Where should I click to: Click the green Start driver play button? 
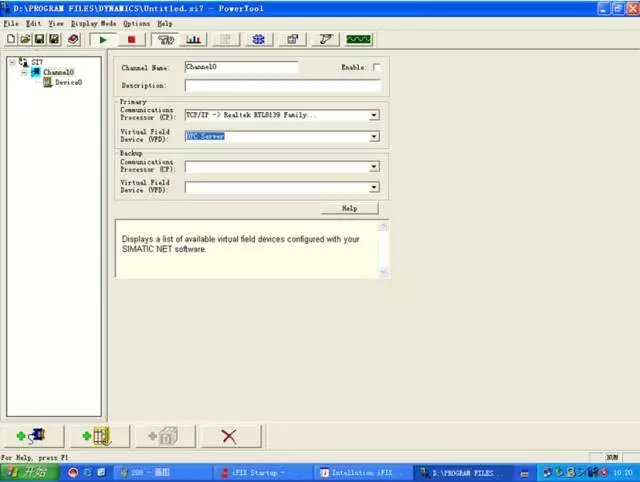tap(102, 39)
